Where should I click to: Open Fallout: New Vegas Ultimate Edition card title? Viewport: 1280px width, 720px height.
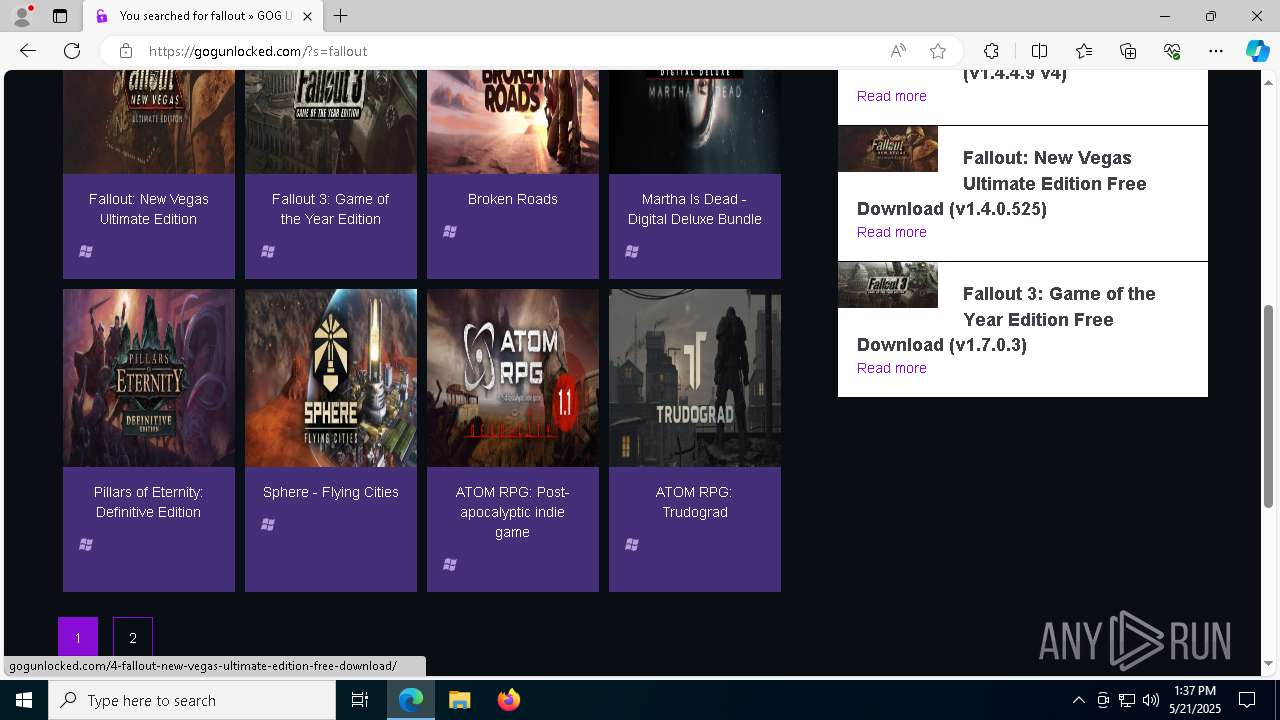pos(148,209)
